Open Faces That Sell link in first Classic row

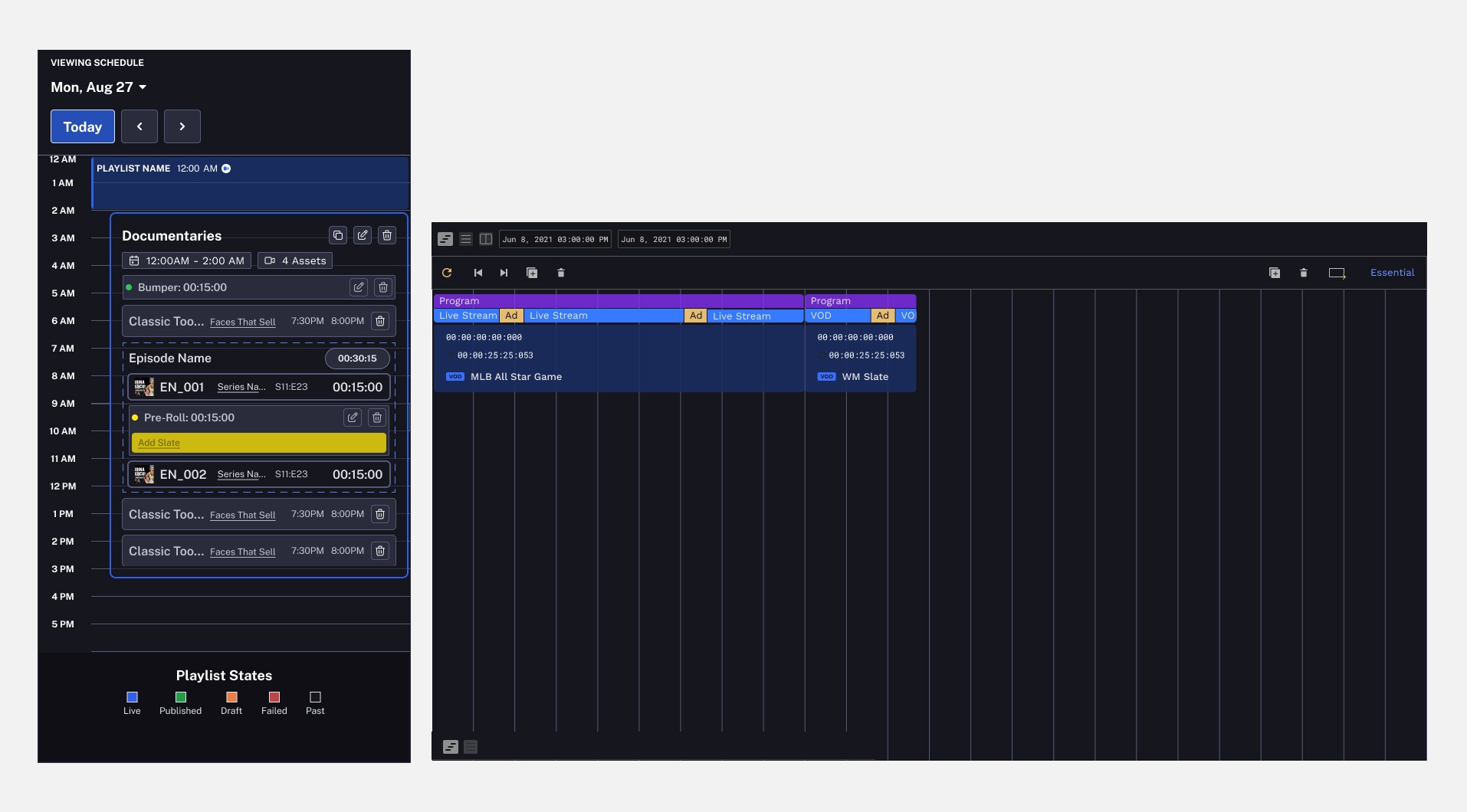[242, 322]
